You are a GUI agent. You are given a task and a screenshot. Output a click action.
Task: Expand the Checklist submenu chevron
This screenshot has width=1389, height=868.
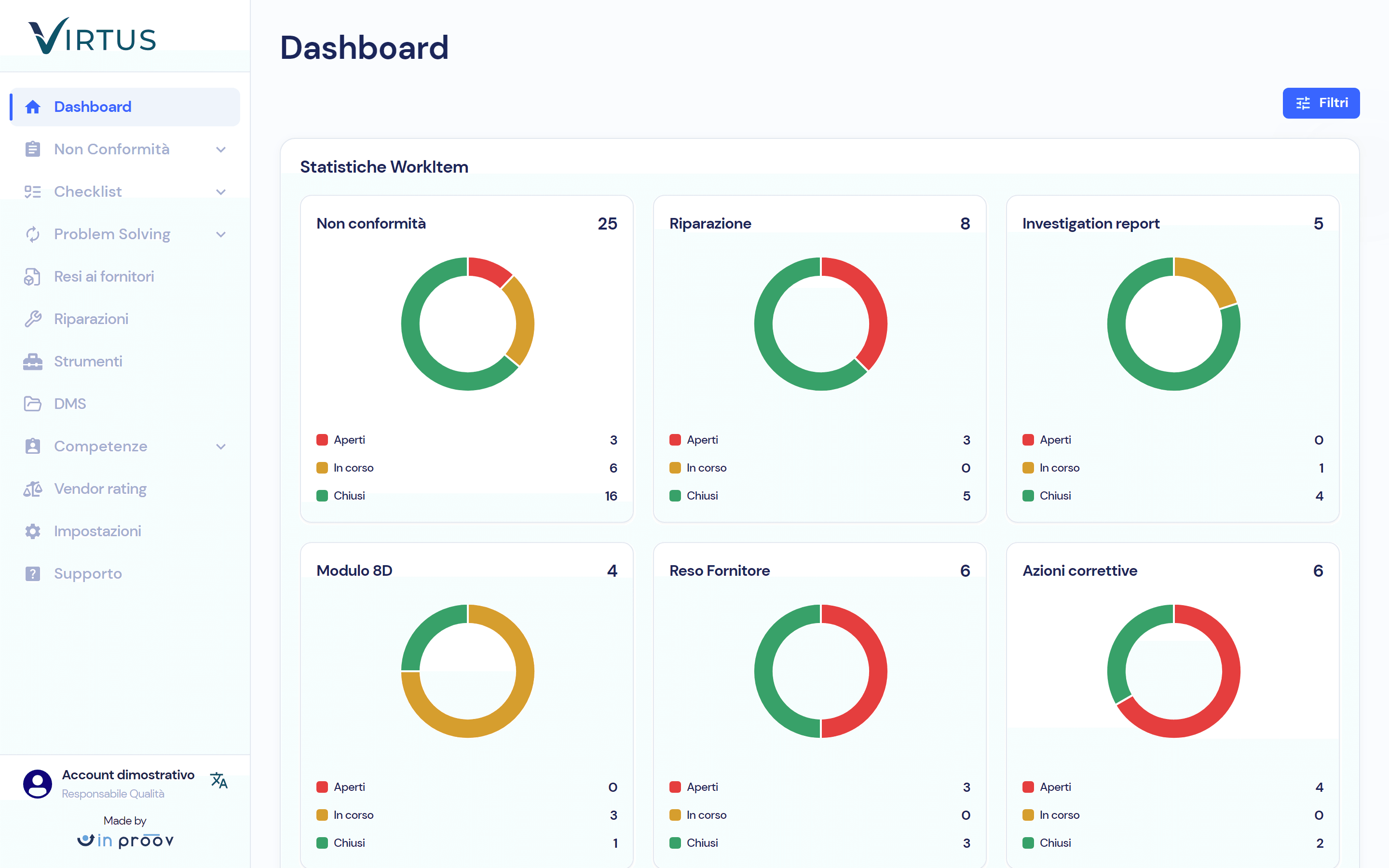[x=221, y=192]
